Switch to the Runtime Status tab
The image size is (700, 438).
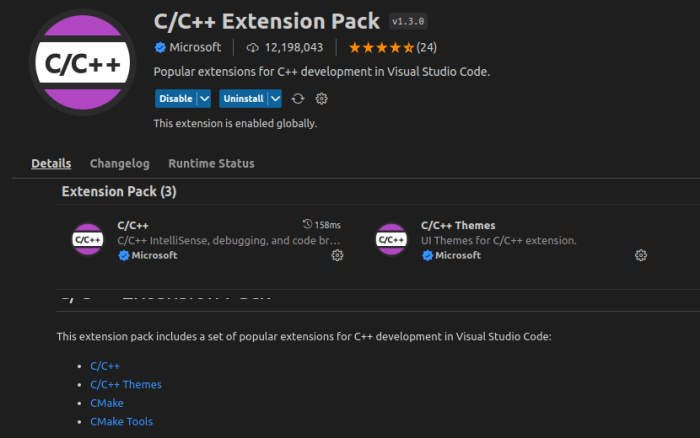point(211,163)
